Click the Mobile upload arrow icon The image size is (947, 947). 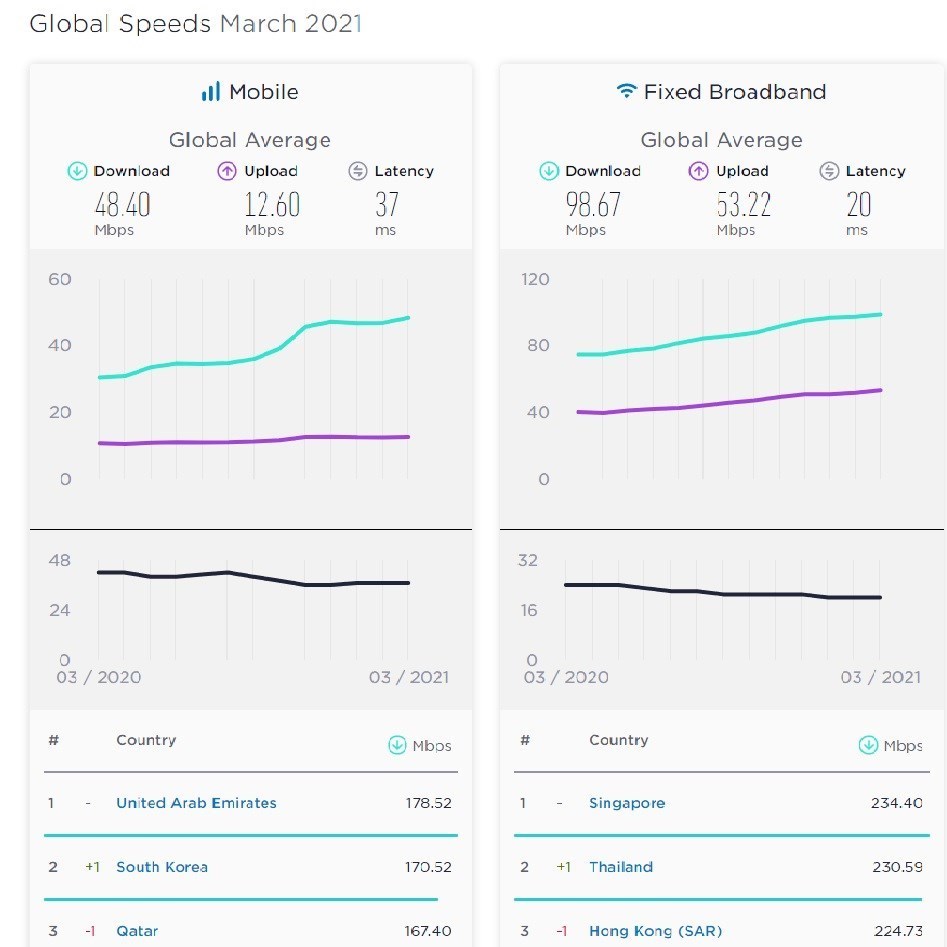tap(227, 171)
